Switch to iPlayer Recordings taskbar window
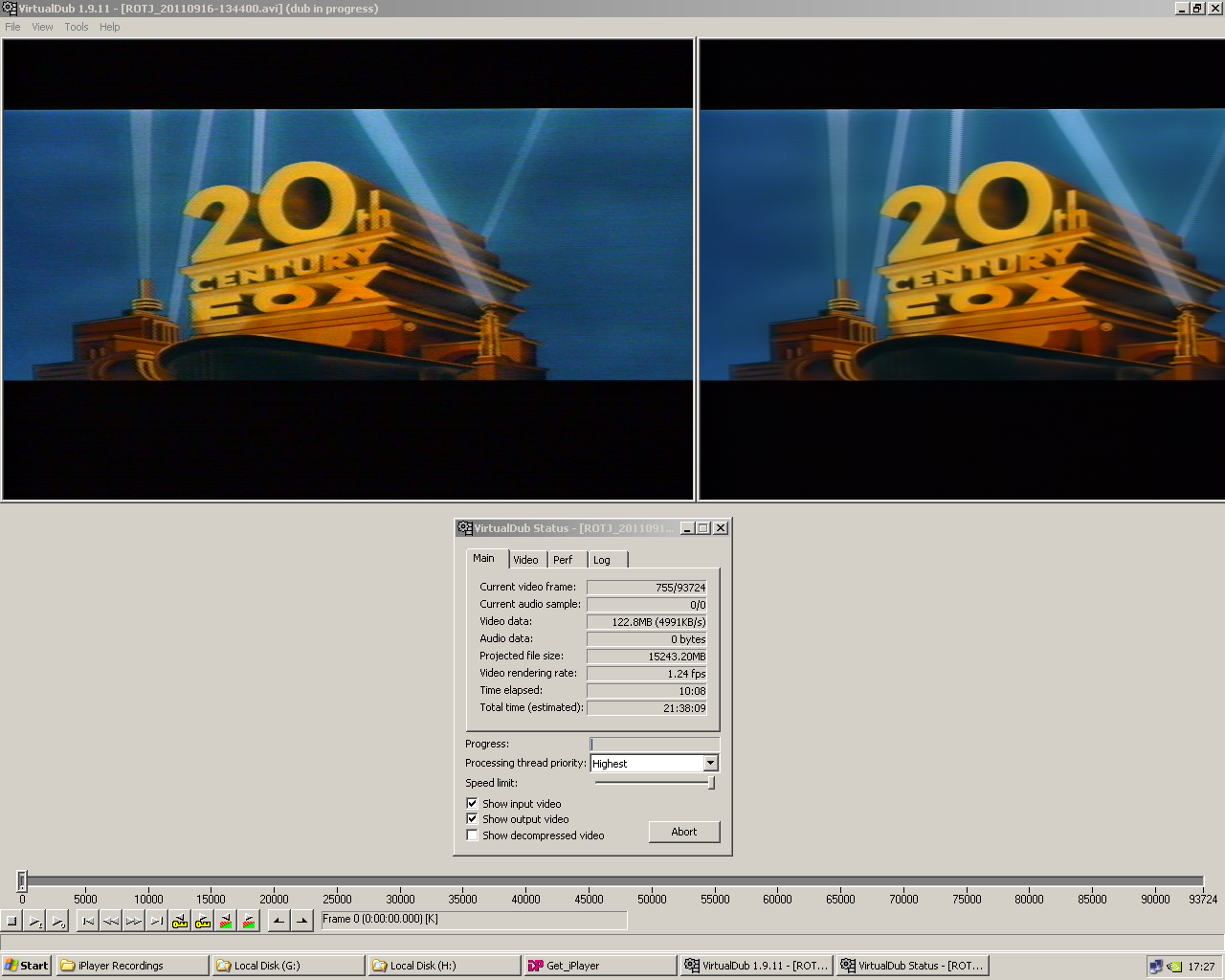Screen dimensions: 1225x980 133,966
